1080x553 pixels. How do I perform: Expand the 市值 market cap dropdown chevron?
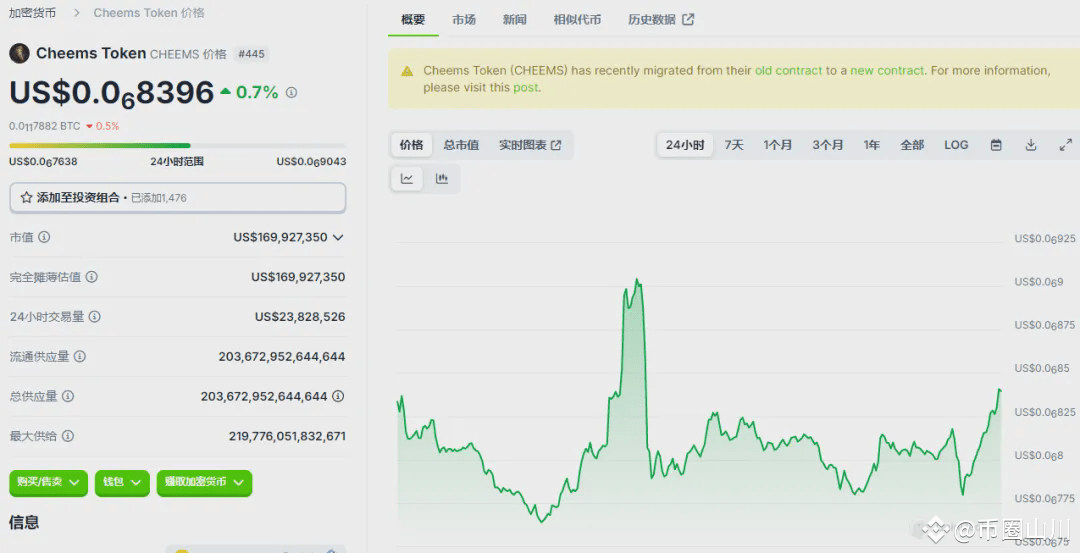point(338,238)
